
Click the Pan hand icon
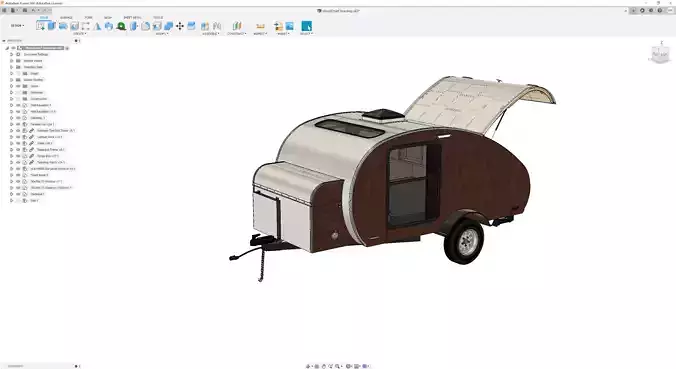pos(324,366)
